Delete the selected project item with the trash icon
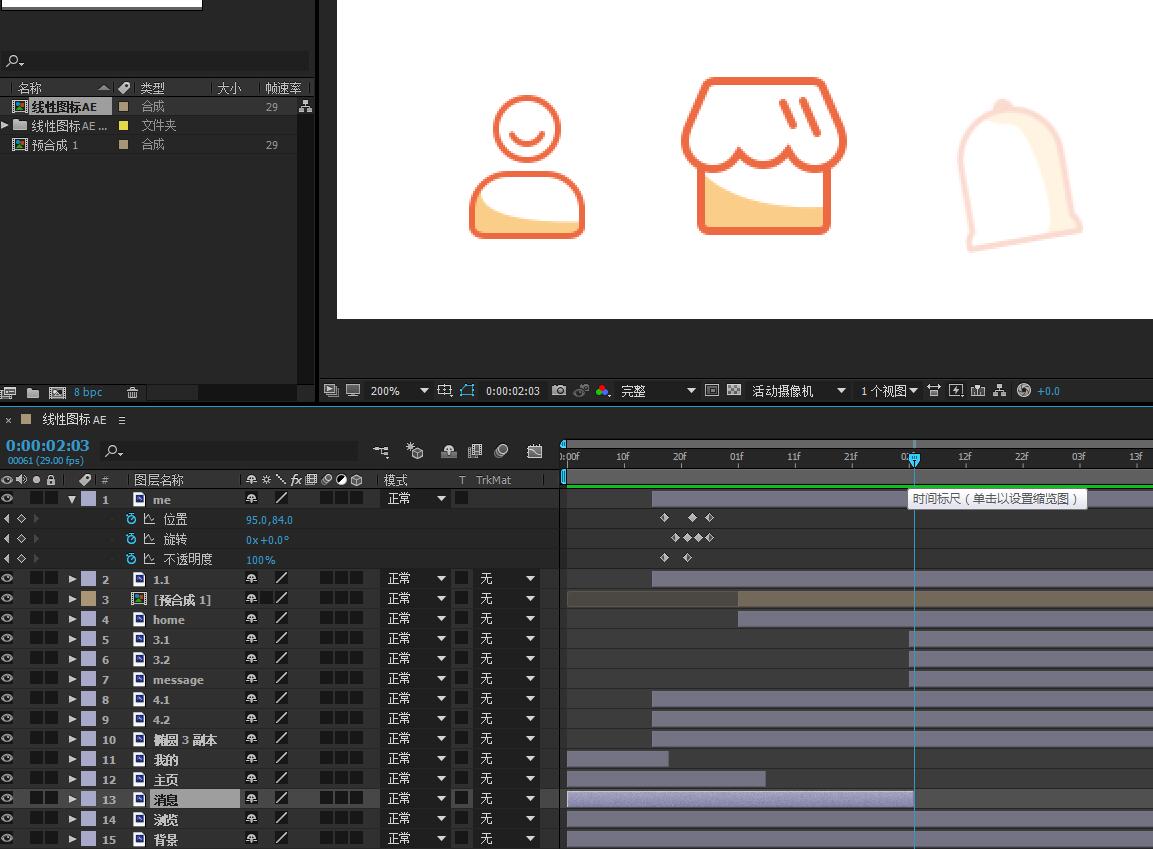 coord(132,393)
